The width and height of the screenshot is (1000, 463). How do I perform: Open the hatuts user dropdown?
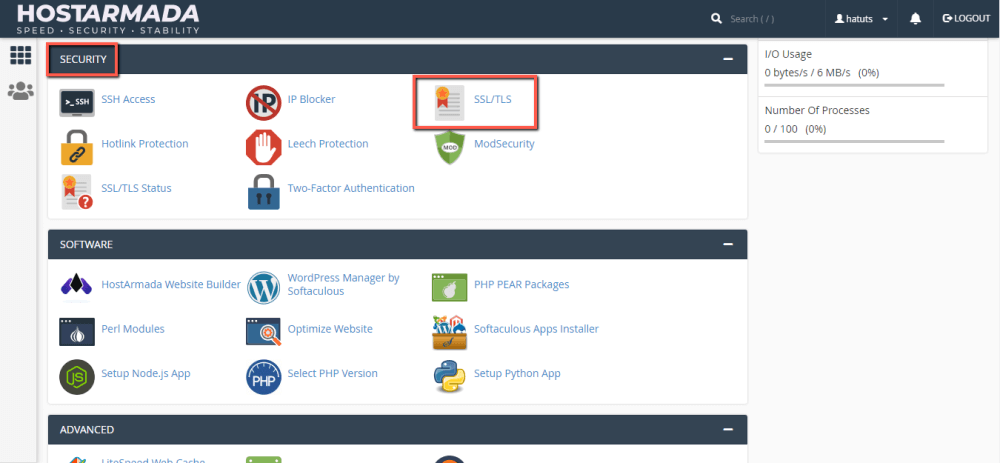pos(861,18)
